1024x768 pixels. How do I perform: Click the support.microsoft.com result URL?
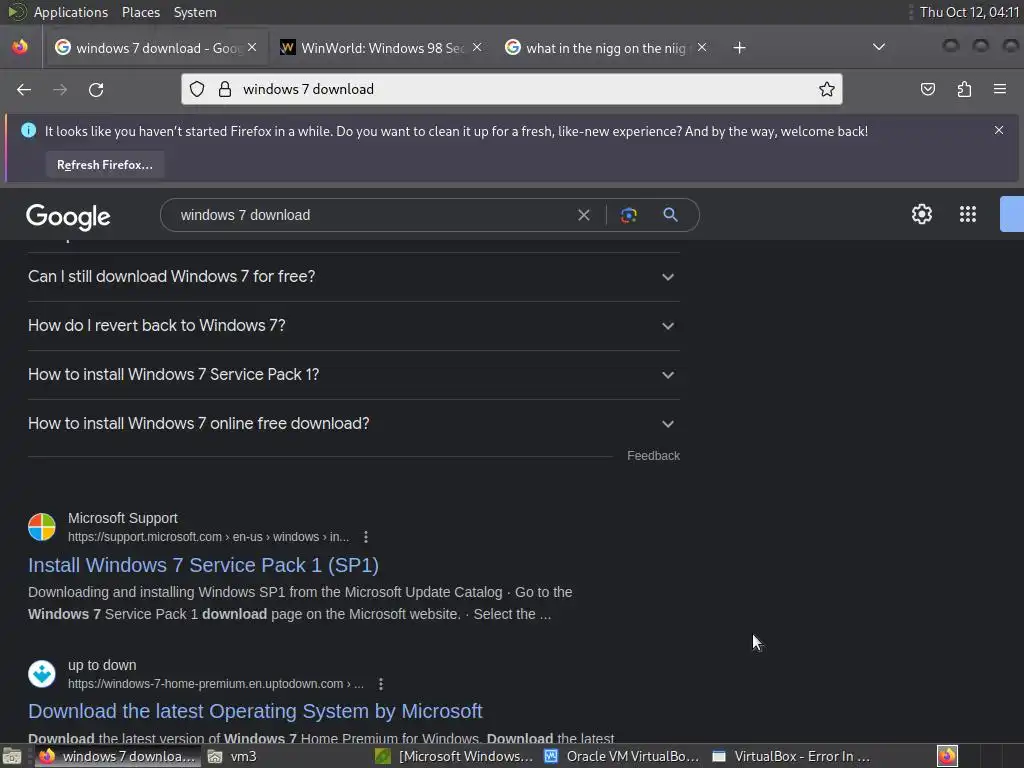click(208, 537)
